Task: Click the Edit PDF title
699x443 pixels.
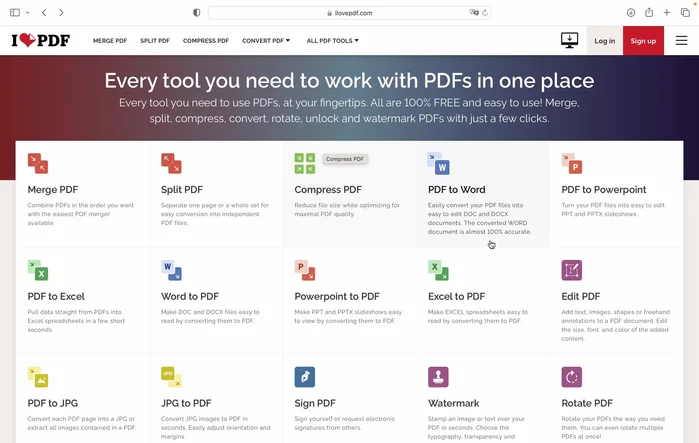Action: pos(580,296)
